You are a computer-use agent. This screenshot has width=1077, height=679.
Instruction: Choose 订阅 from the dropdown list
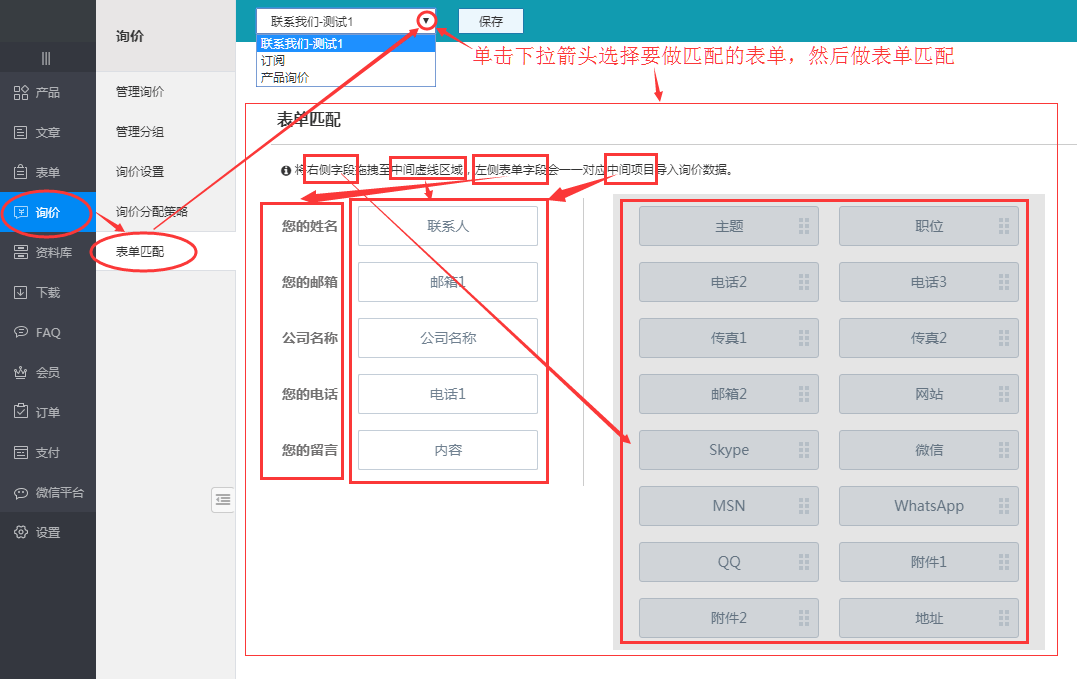[272, 61]
